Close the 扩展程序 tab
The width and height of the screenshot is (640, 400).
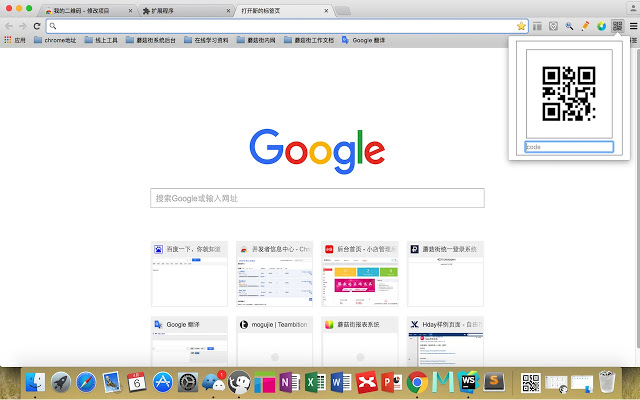(228, 11)
